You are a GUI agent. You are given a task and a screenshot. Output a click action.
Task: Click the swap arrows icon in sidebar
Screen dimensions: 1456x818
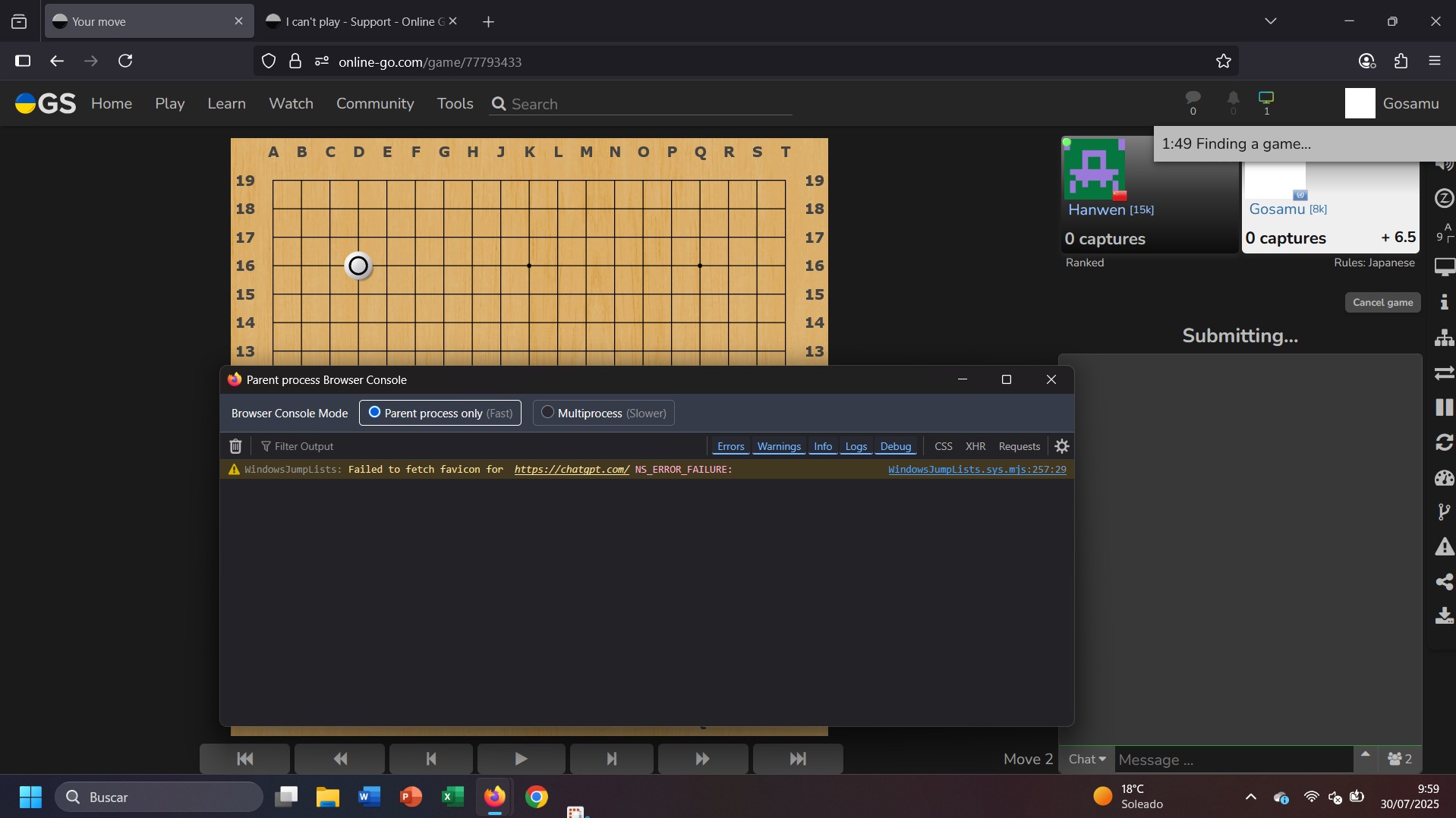click(x=1444, y=373)
